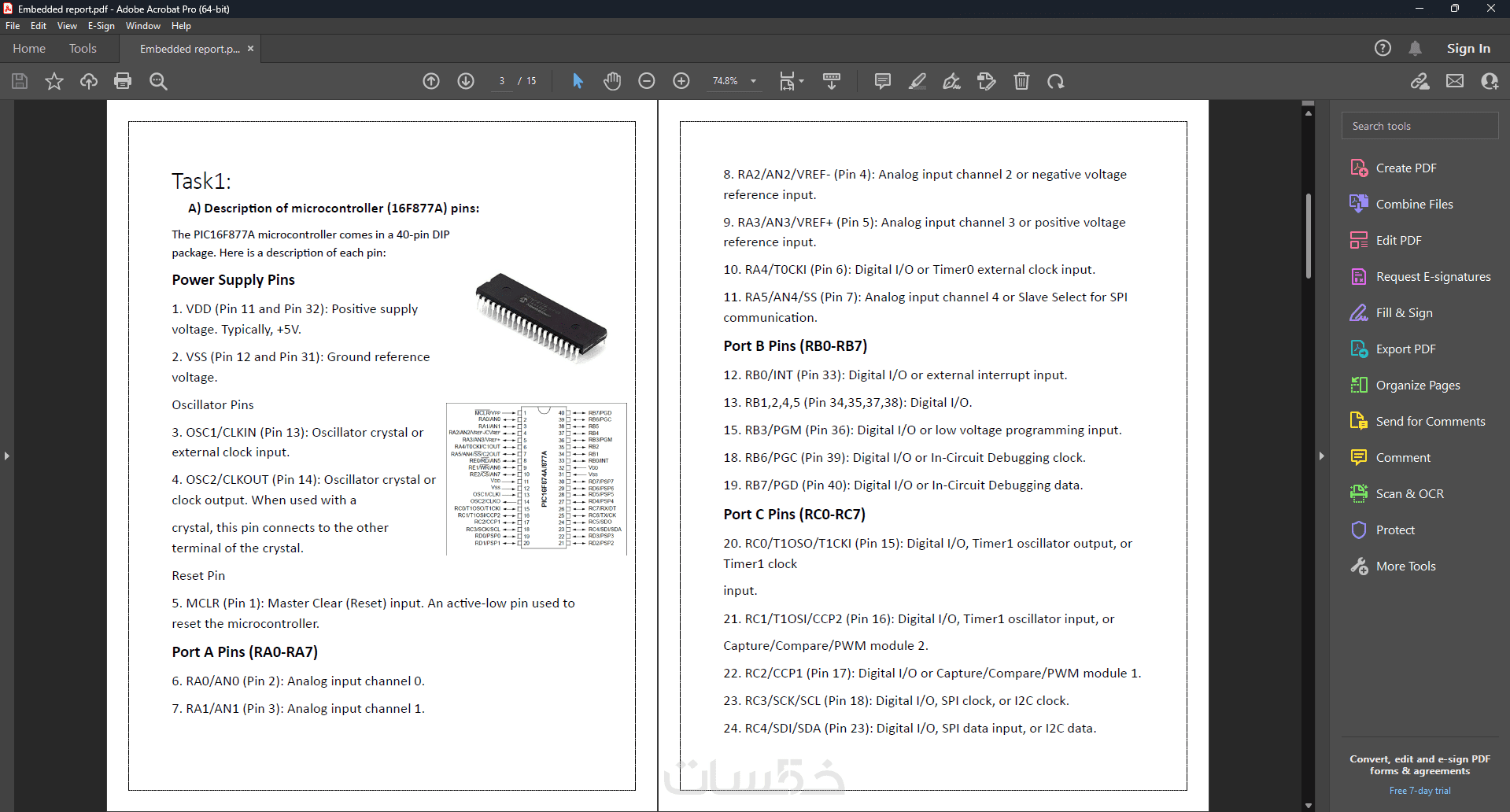Switch to the Tools tab
Viewport: 1510px width, 812px height.
83,48
